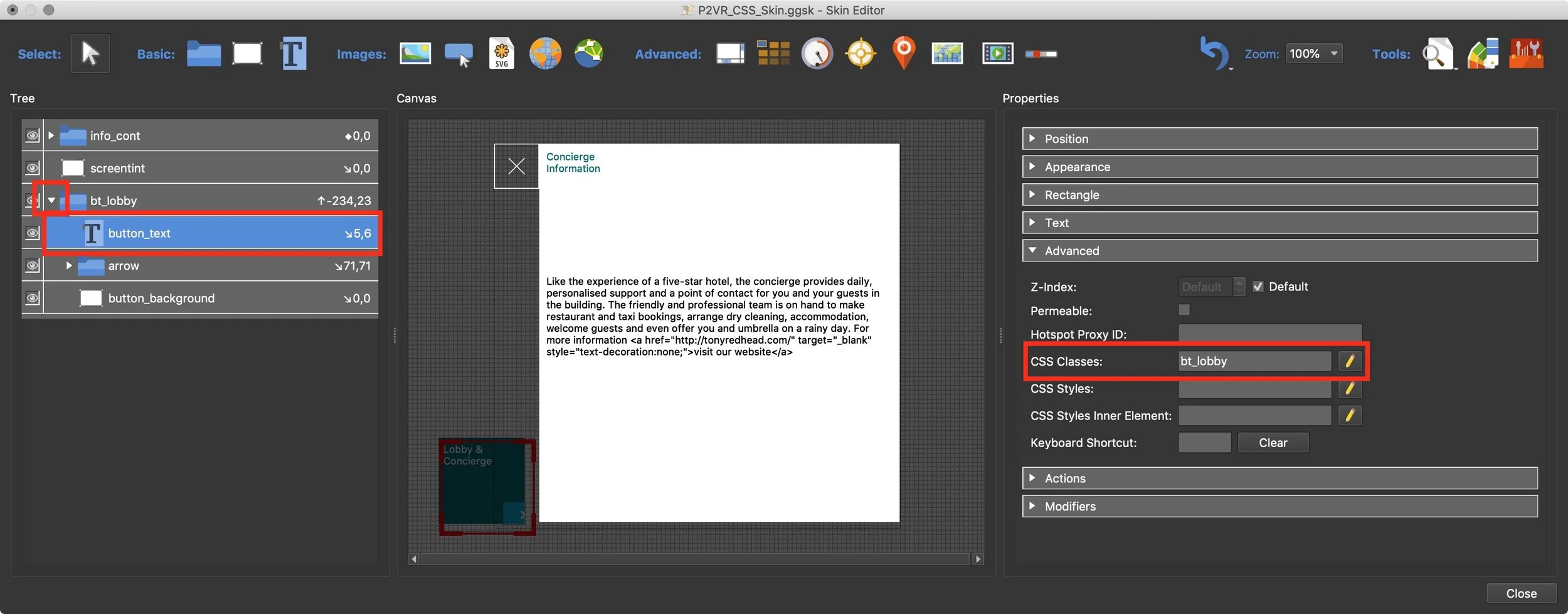The height and width of the screenshot is (614, 1568).
Task: Enable the Permeable checkbox
Action: pos(1184,310)
